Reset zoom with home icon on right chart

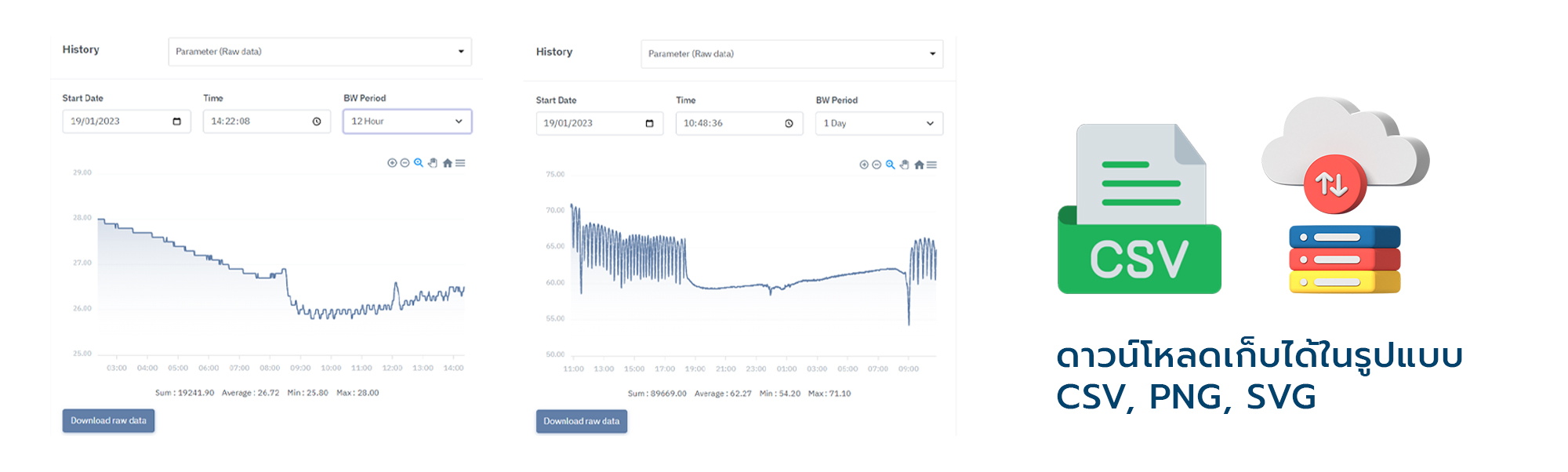[919, 165]
